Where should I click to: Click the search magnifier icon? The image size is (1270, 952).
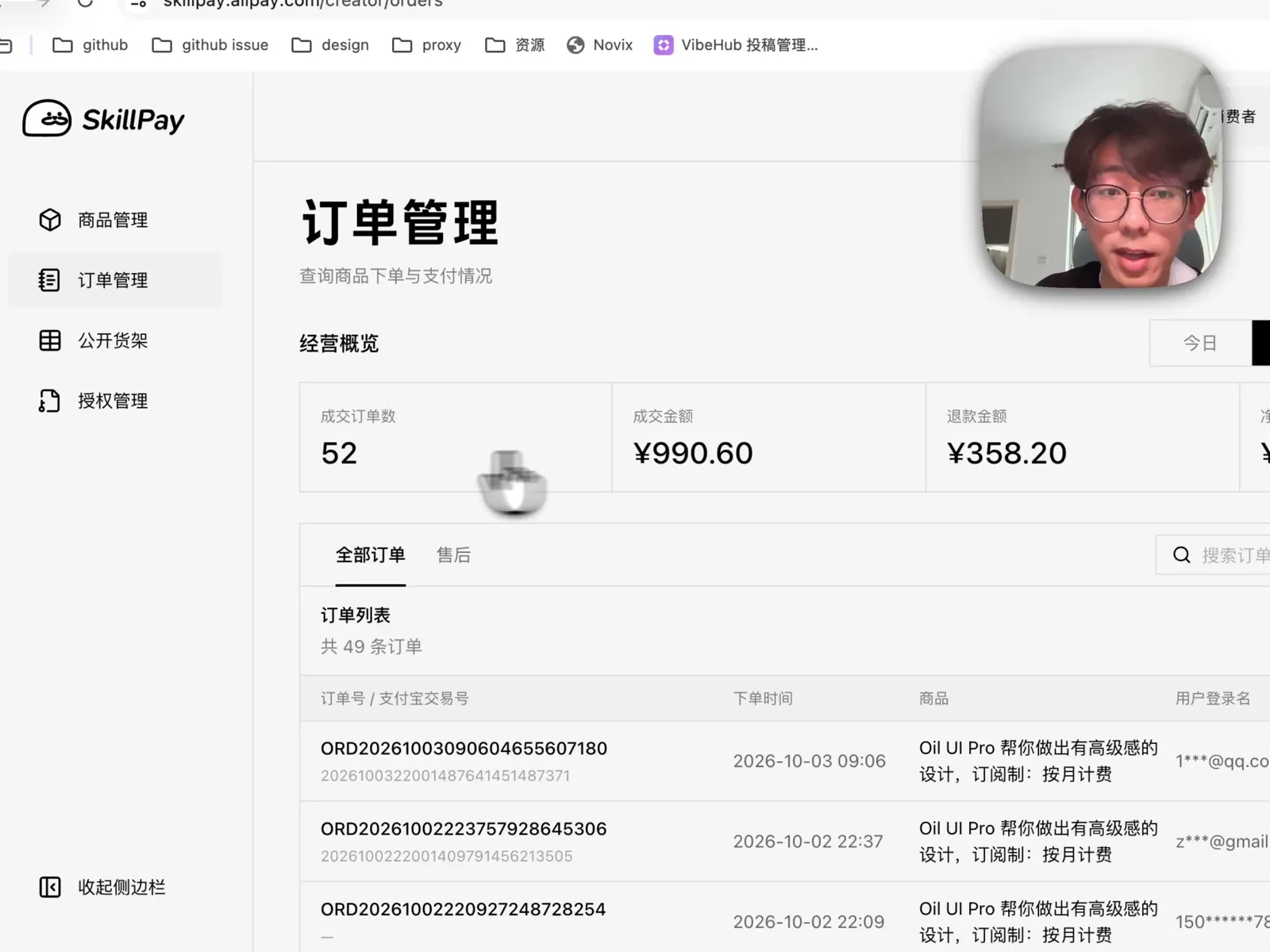pos(1182,555)
